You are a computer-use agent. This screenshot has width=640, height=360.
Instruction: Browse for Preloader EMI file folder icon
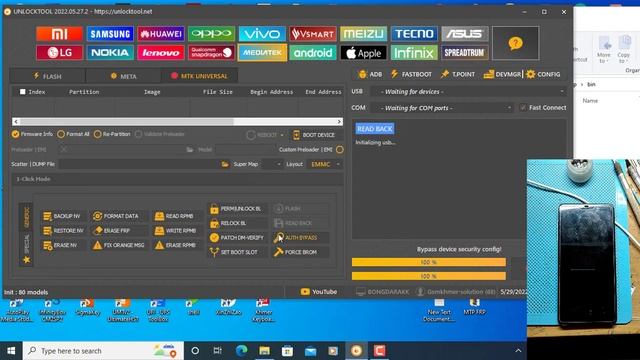click(190, 150)
